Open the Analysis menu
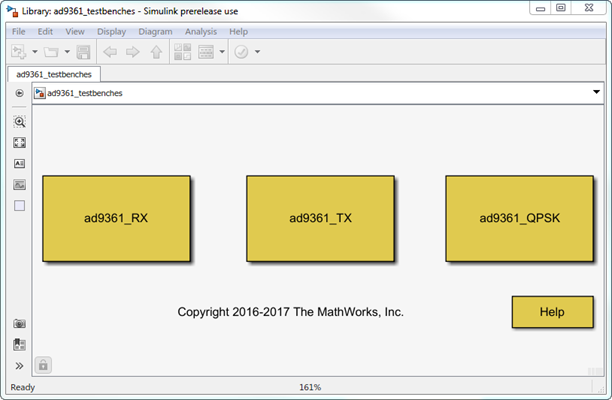 point(201,32)
